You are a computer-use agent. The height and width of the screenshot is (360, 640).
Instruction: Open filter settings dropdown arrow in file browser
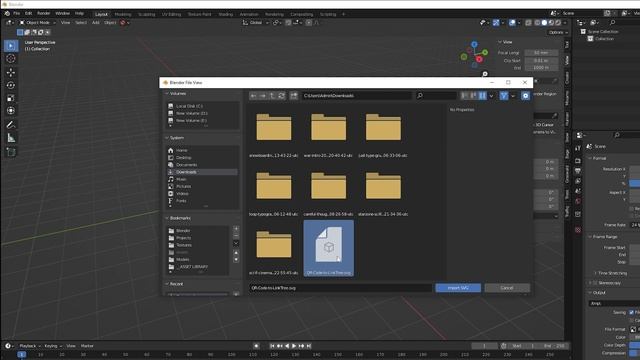coord(513,96)
